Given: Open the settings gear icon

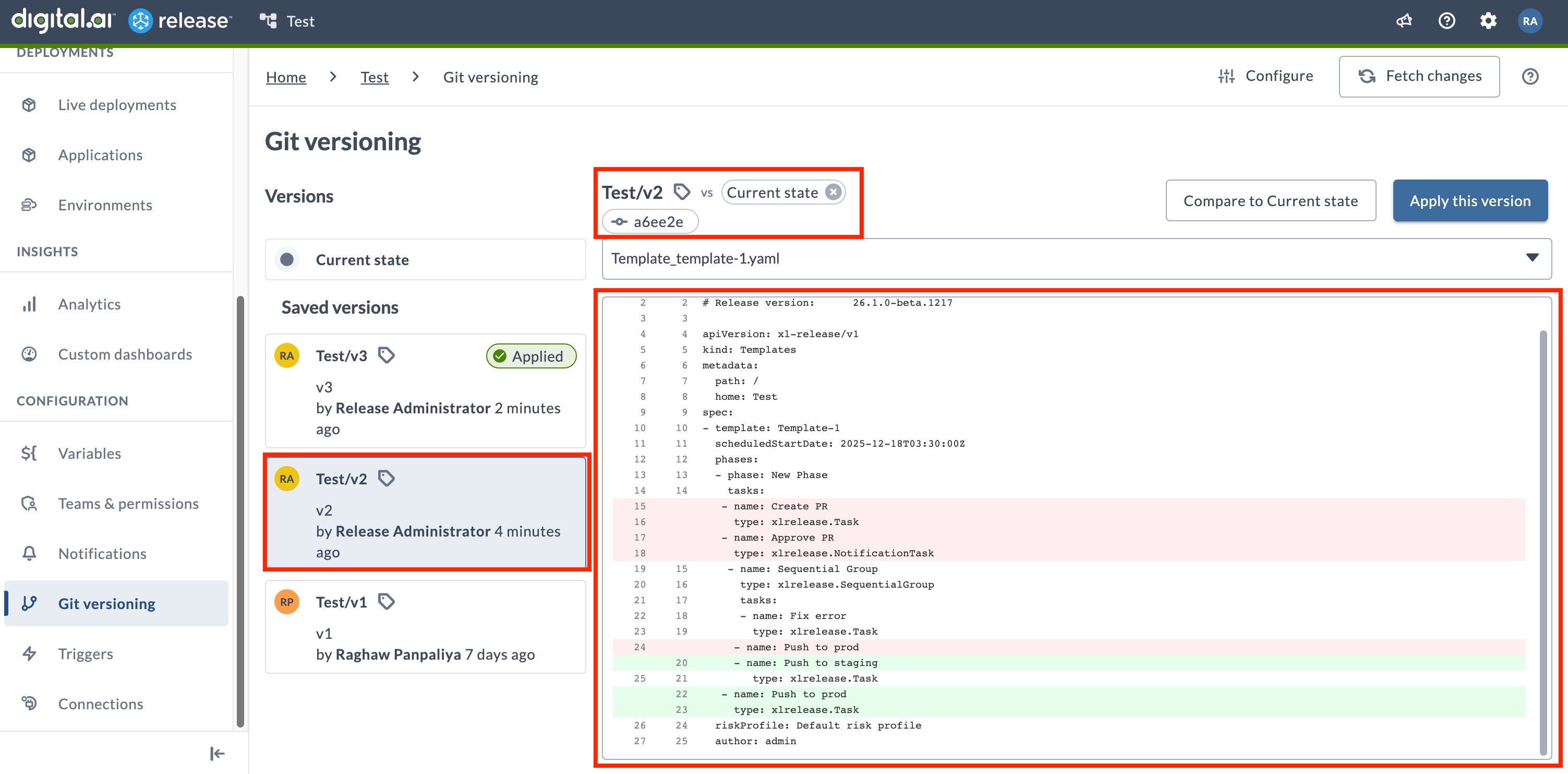Looking at the screenshot, I should point(1488,20).
